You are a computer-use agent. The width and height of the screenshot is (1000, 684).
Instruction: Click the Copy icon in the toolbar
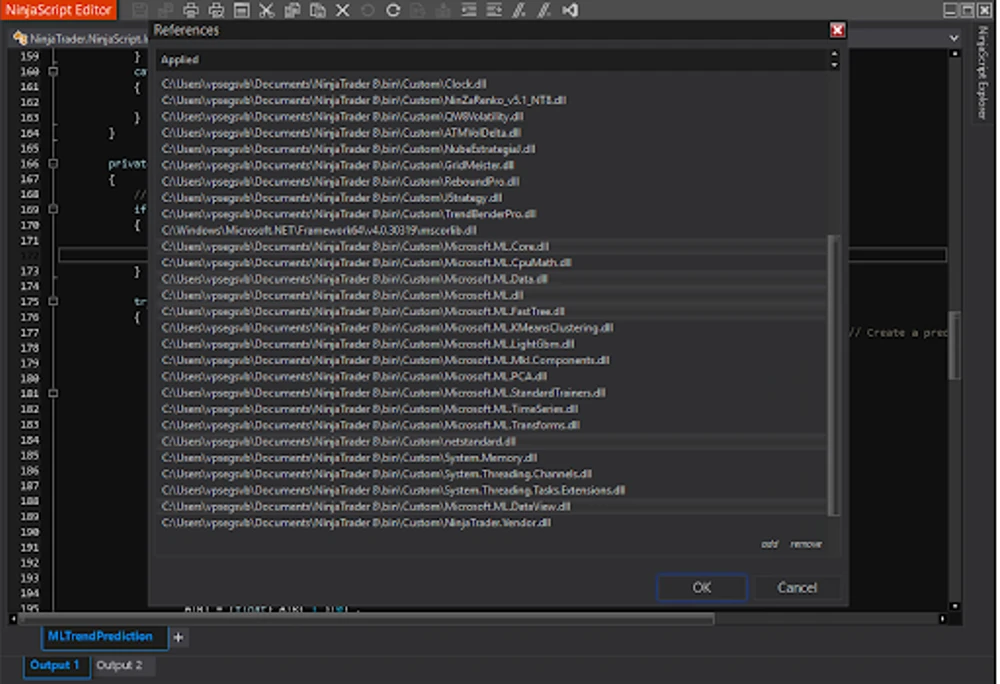[292, 10]
